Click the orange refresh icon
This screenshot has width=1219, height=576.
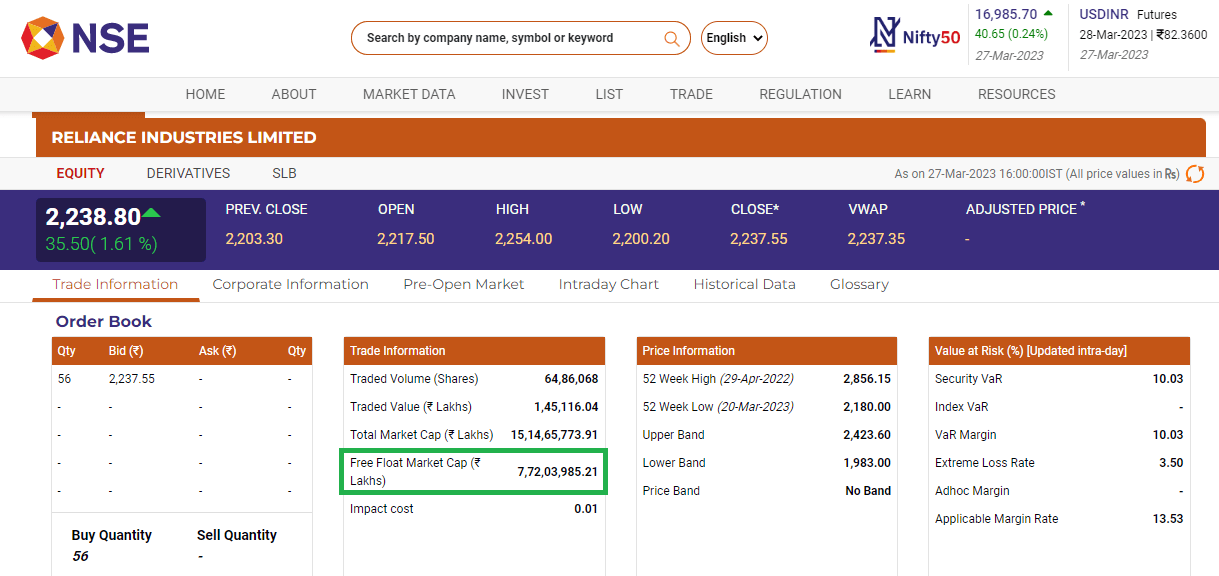click(1195, 174)
